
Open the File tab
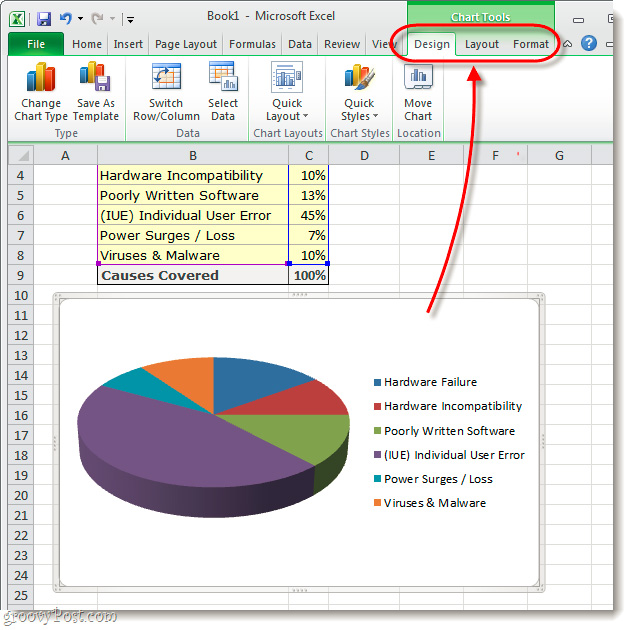tap(36, 44)
